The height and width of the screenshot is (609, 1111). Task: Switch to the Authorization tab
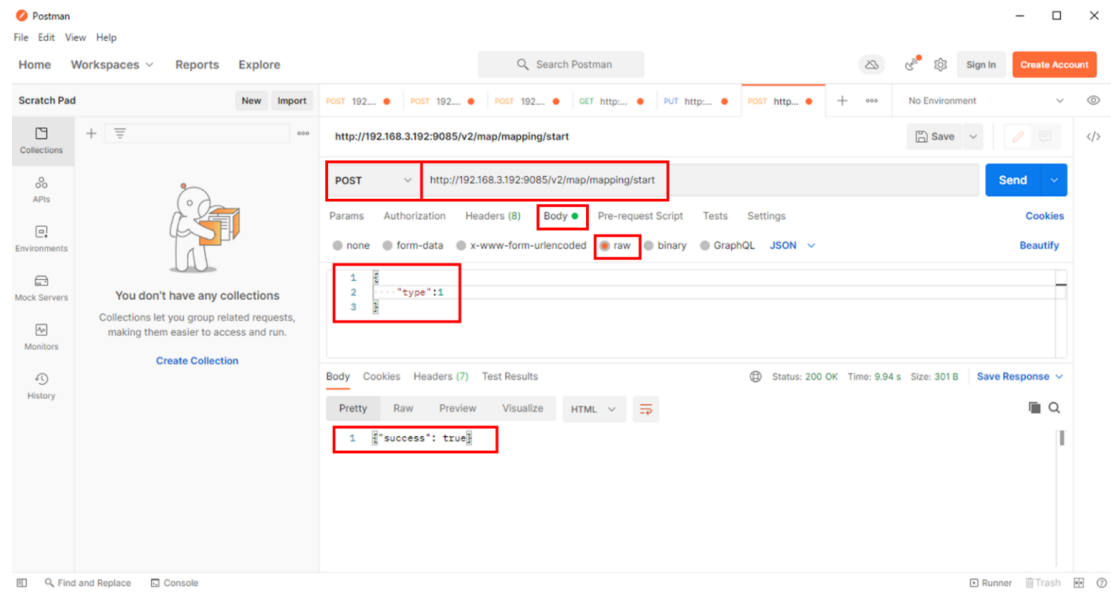click(x=414, y=216)
